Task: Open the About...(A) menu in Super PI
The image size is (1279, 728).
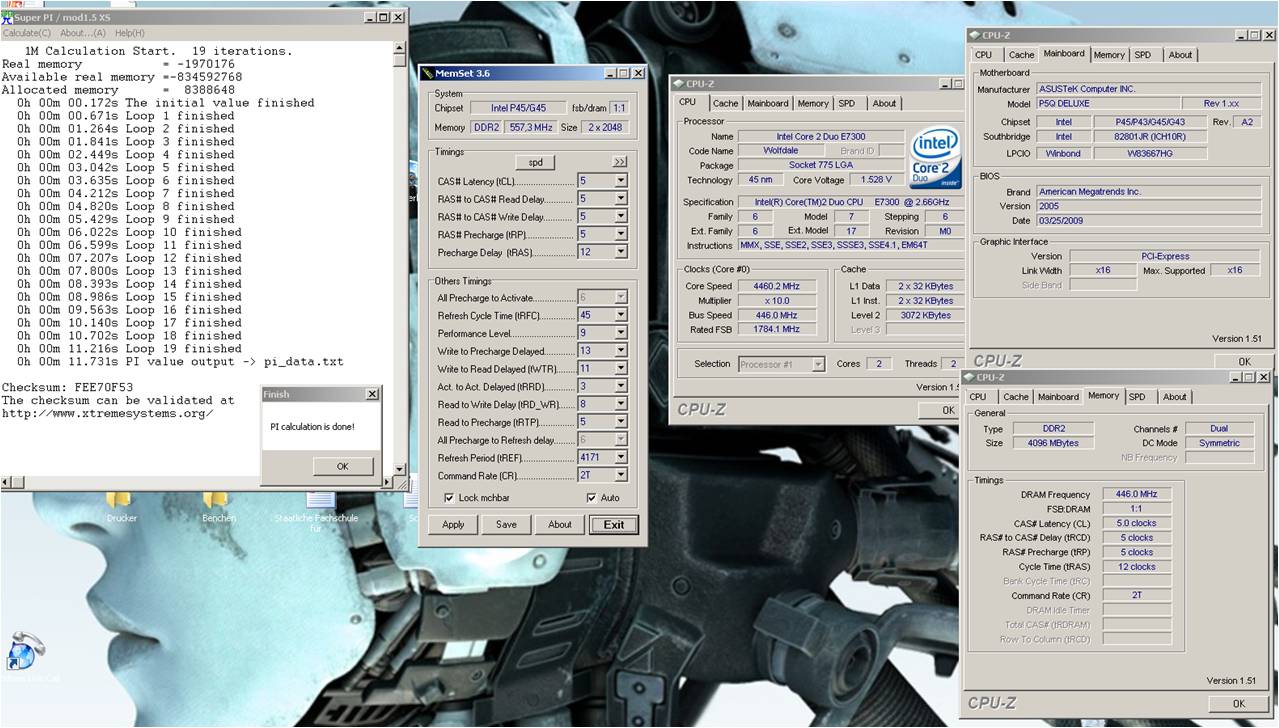Action: pos(83,33)
